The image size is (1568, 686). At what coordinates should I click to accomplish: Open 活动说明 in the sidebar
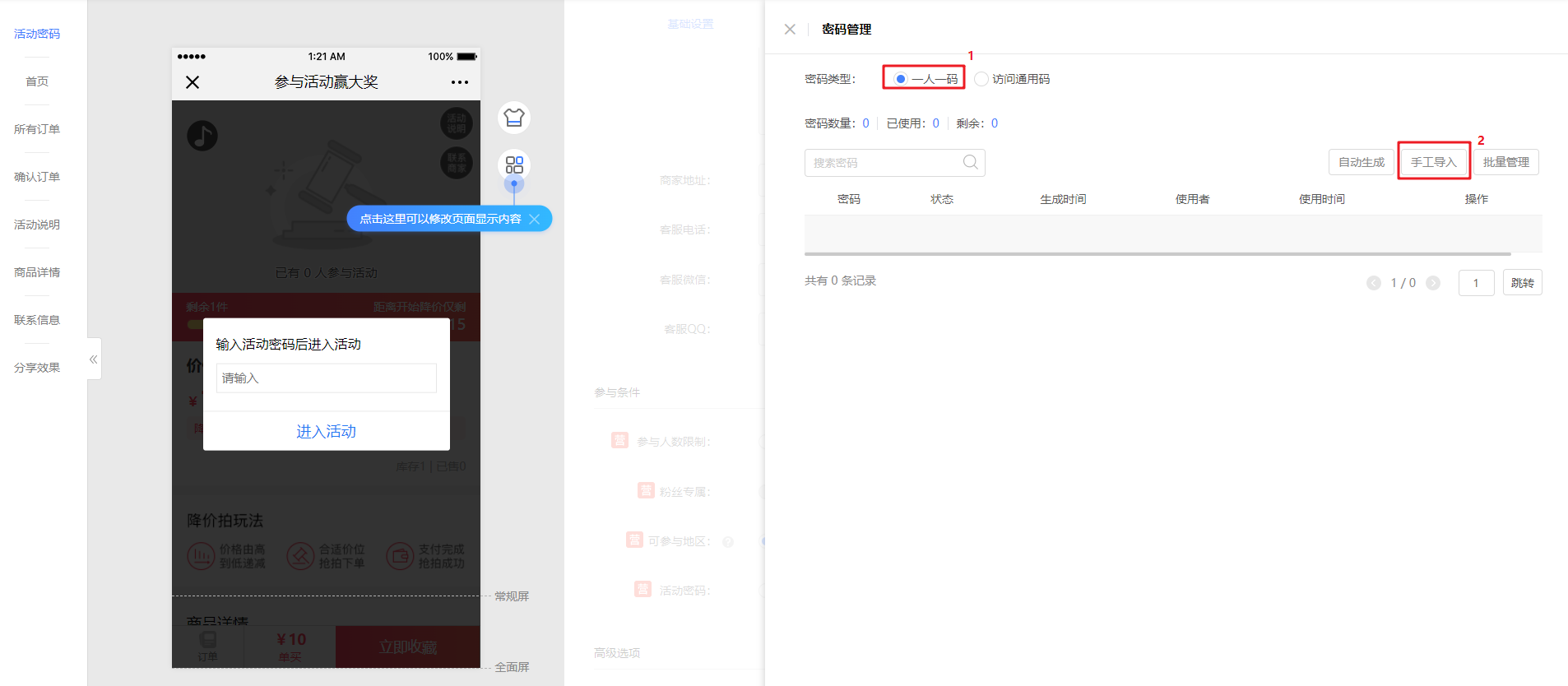(x=37, y=225)
